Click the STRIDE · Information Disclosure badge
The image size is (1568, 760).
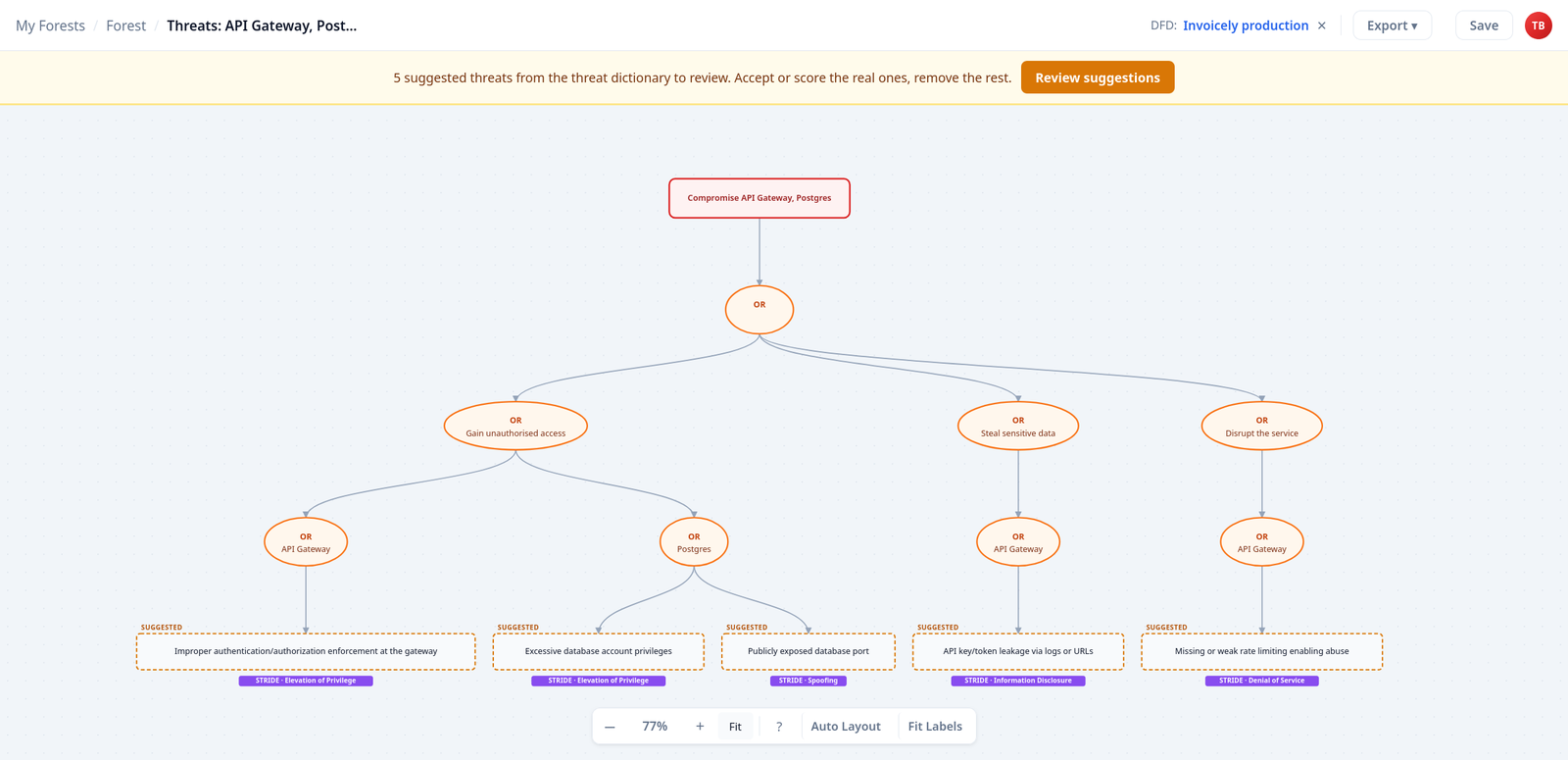[1018, 681]
